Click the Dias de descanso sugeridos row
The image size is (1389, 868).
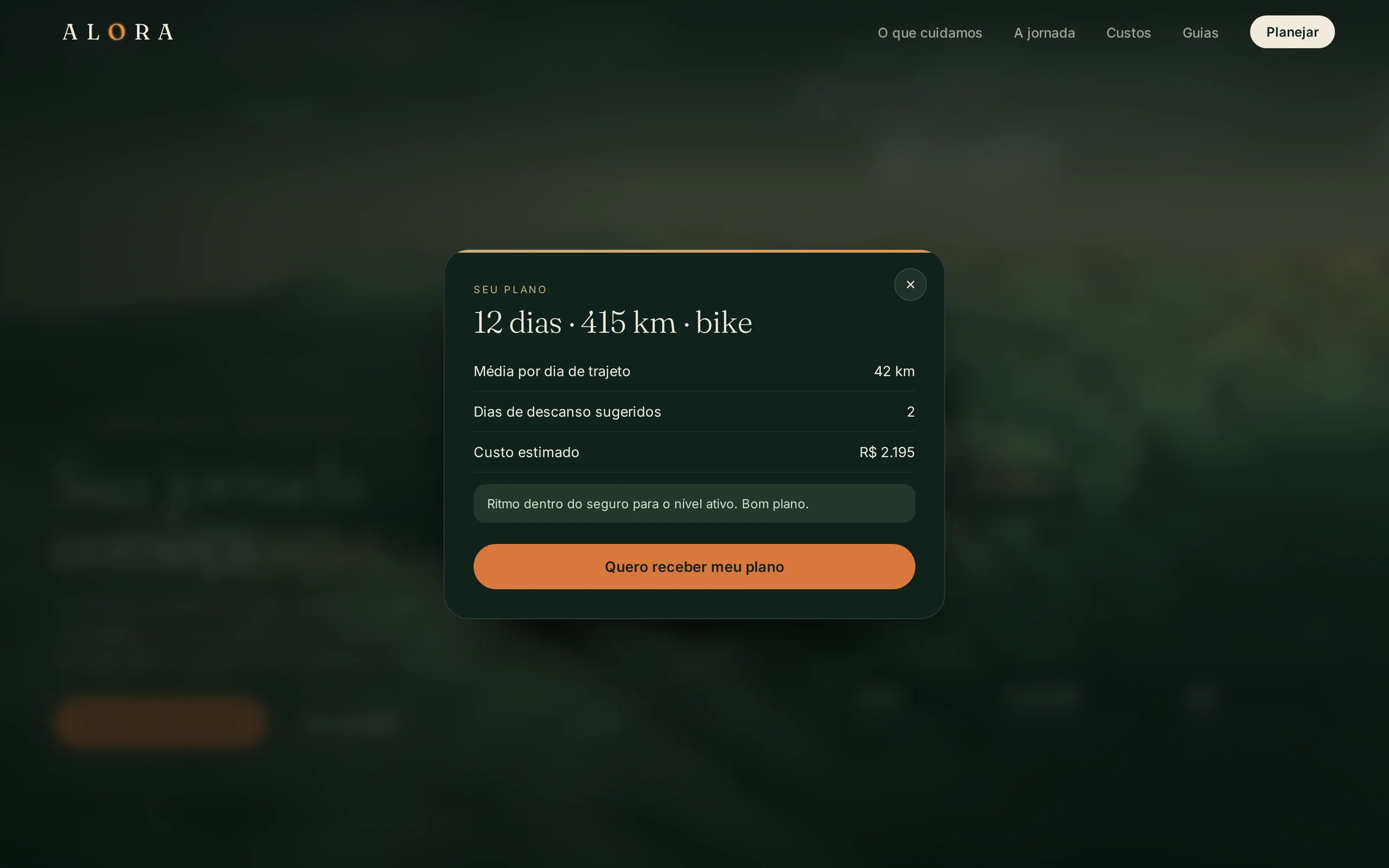pos(694,412)
